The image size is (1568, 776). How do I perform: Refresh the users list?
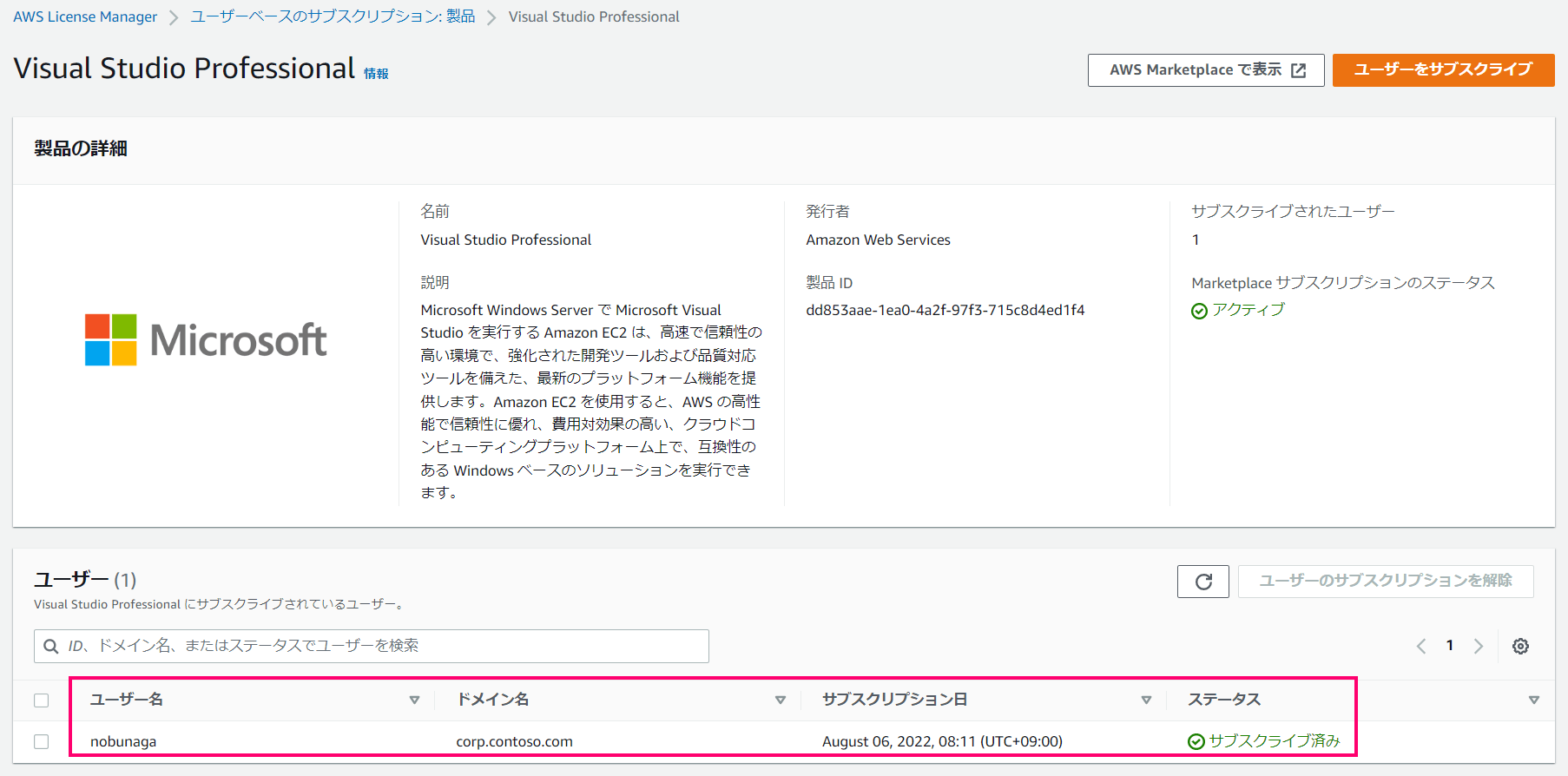coord(1203,582)
